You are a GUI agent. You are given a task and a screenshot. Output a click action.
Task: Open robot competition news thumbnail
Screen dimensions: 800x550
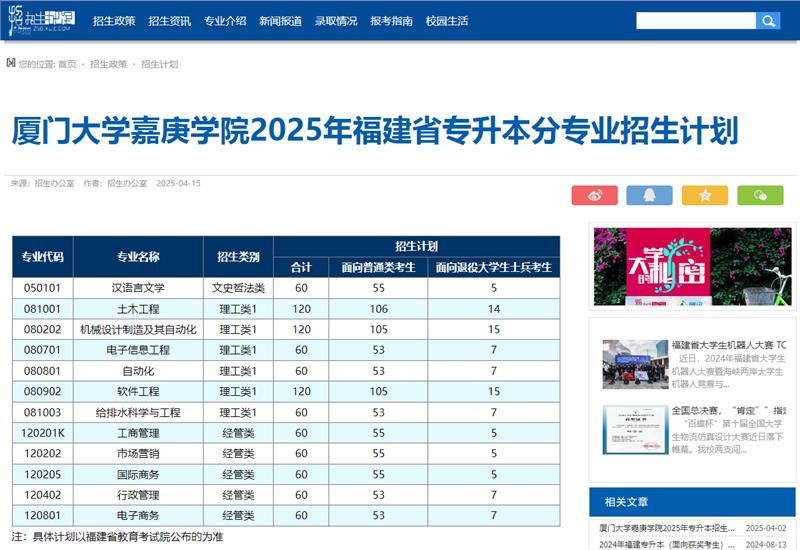[x=635, y=364]
